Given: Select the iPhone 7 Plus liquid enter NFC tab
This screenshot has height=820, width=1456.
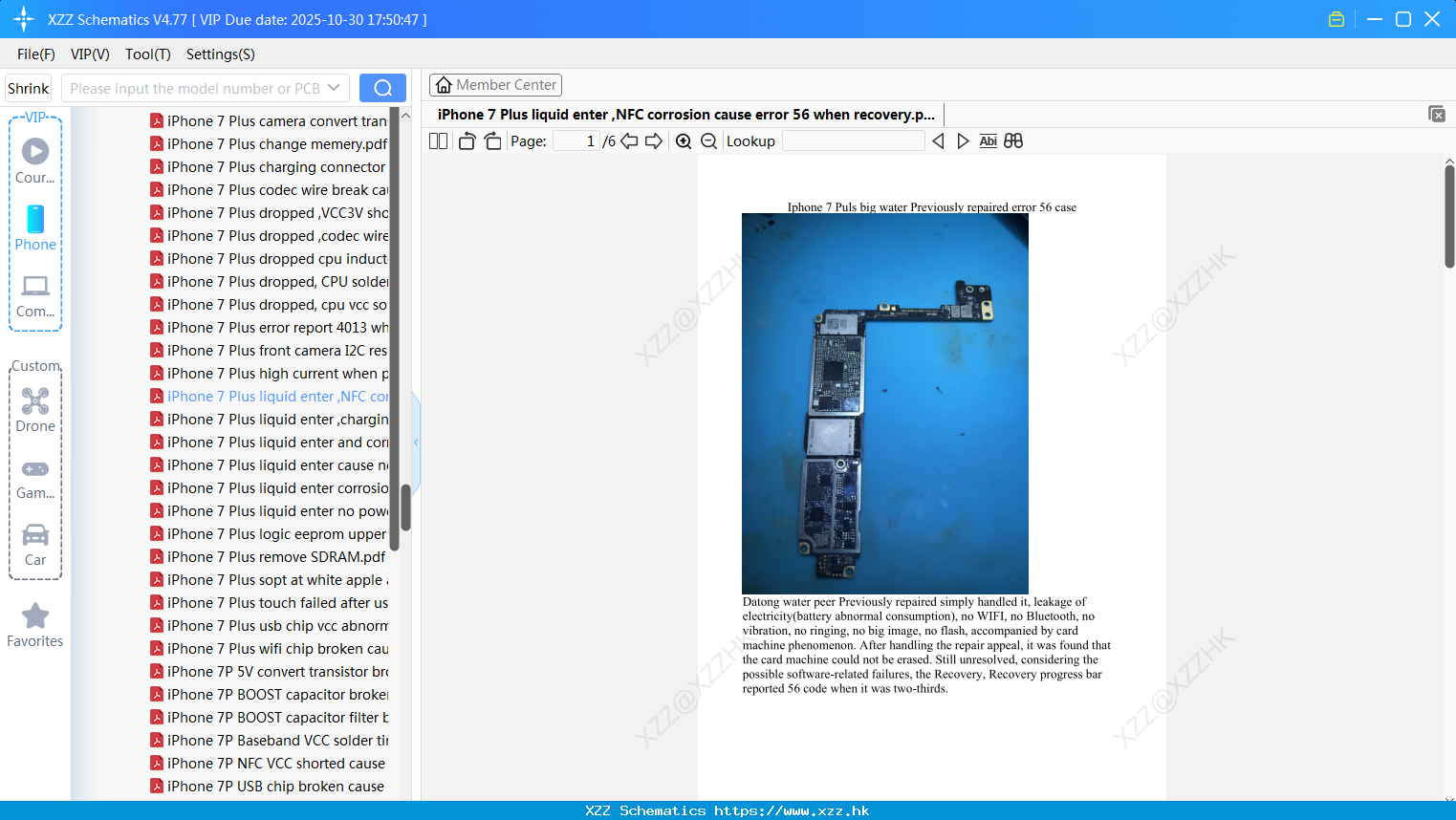Looking at the screenshot, I should click(685, 115).
